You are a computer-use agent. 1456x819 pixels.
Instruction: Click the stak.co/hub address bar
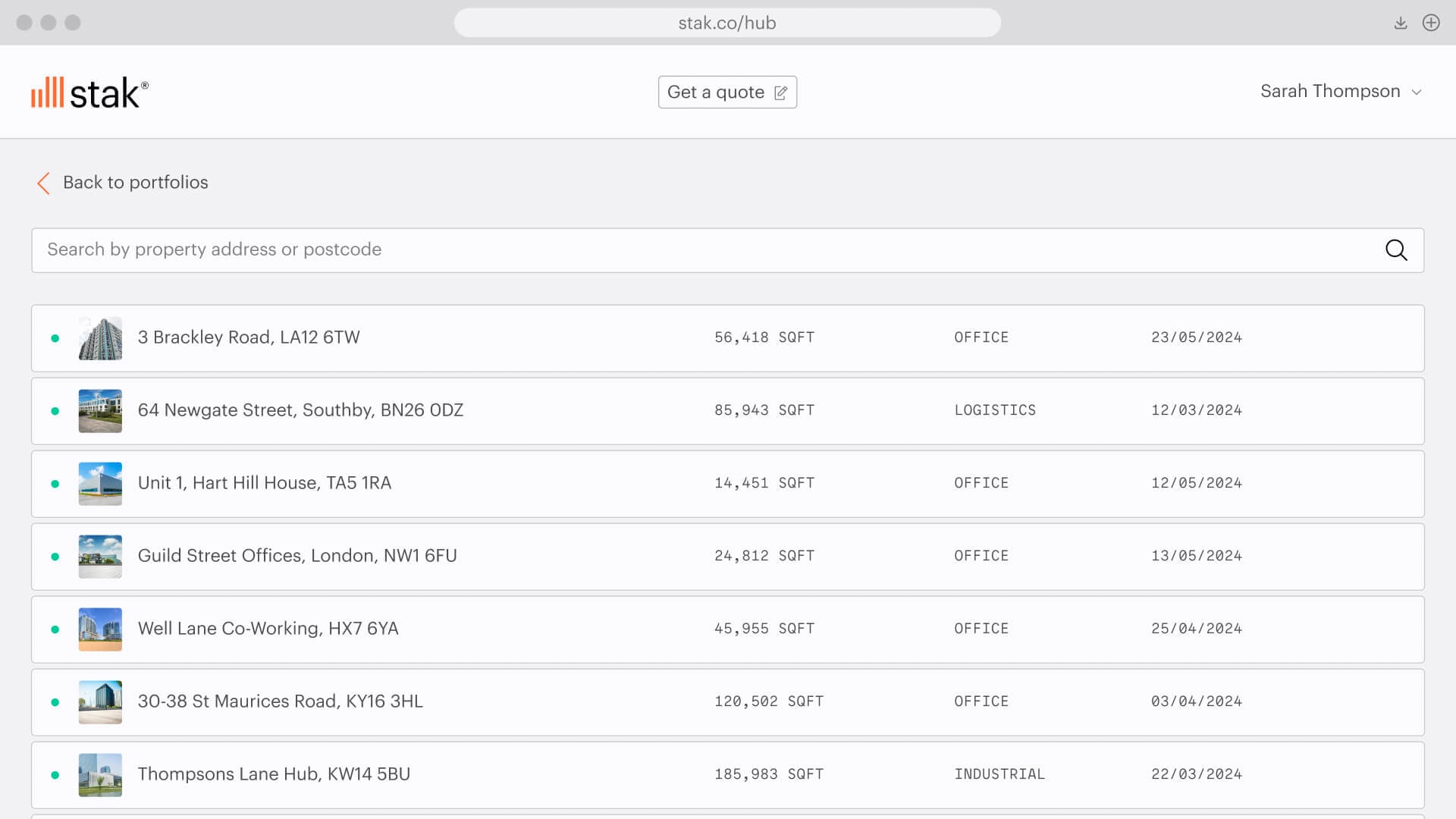[726, 23]
